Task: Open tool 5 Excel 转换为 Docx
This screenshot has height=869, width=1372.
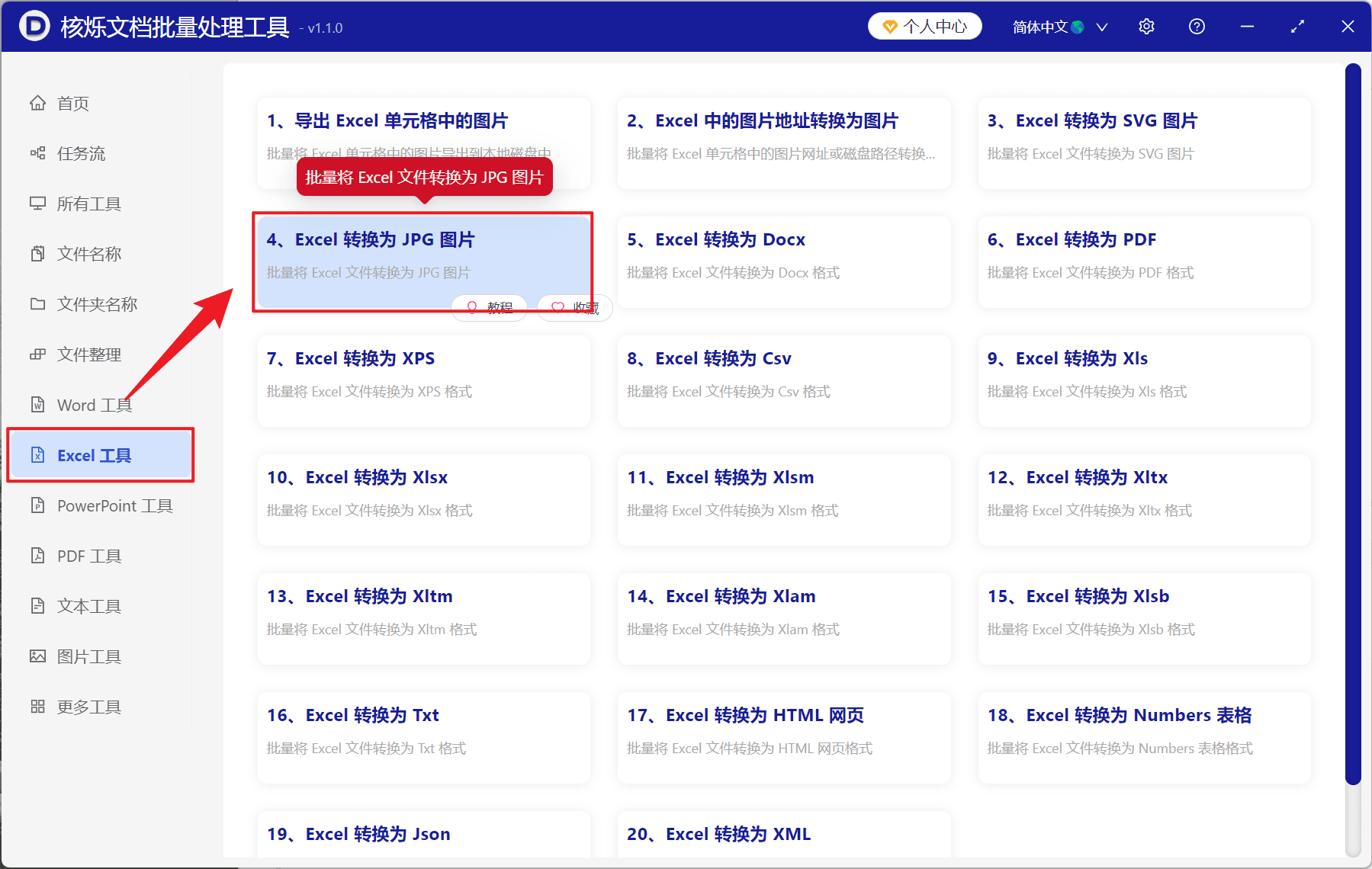Action: (x=784, y=262)
